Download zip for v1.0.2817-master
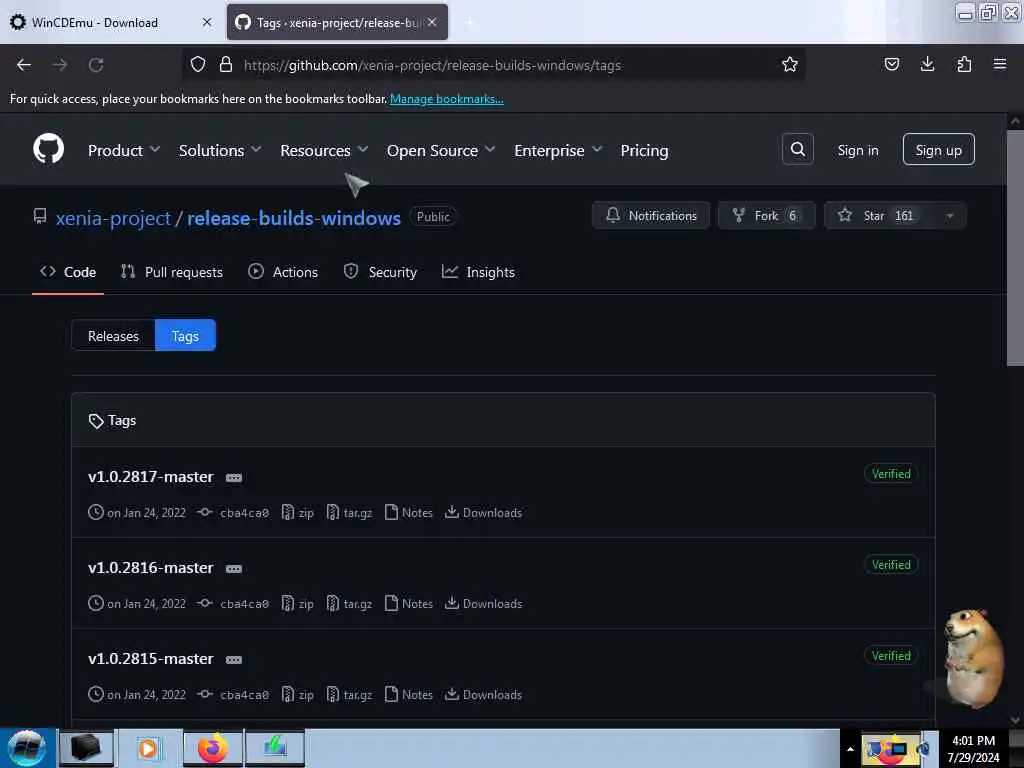The image size is (1024, 768). pos(298,513)
